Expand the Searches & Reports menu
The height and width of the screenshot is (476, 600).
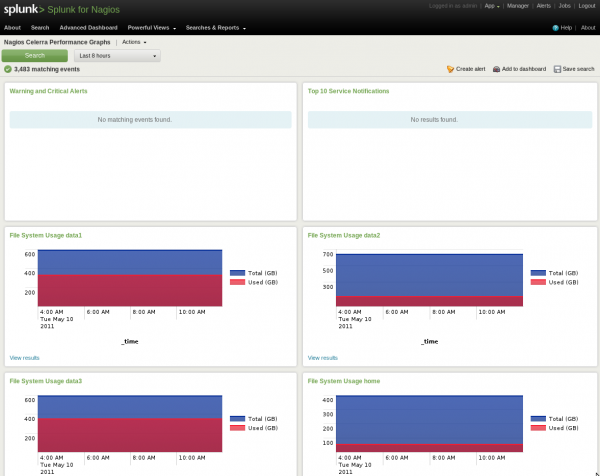click(x=214, y=28)
